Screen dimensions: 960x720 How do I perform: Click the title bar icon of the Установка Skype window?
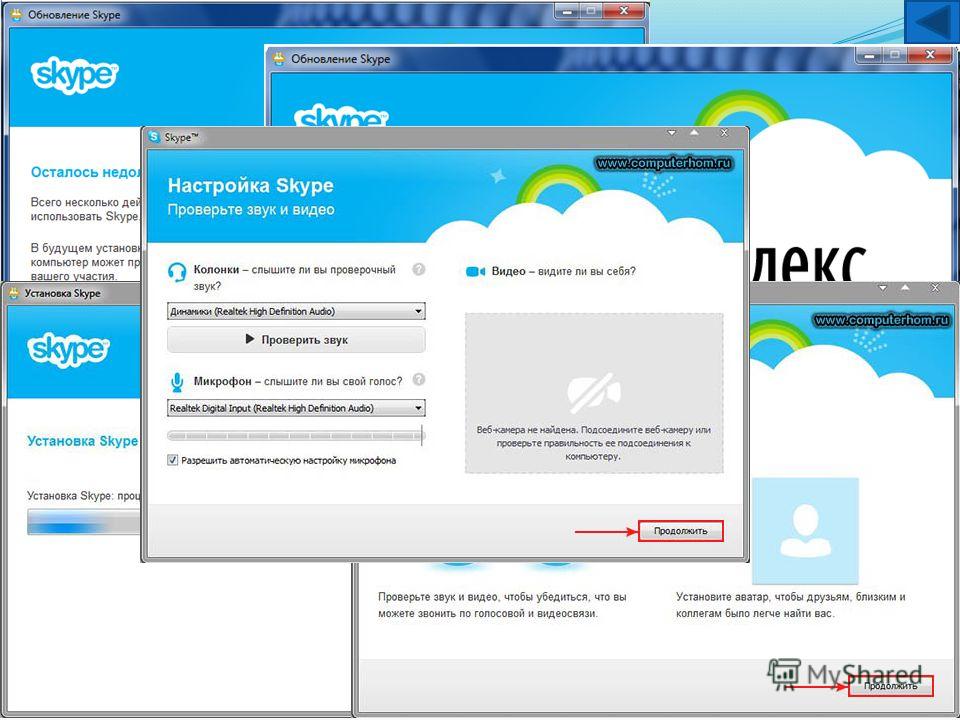pos(13,293)
